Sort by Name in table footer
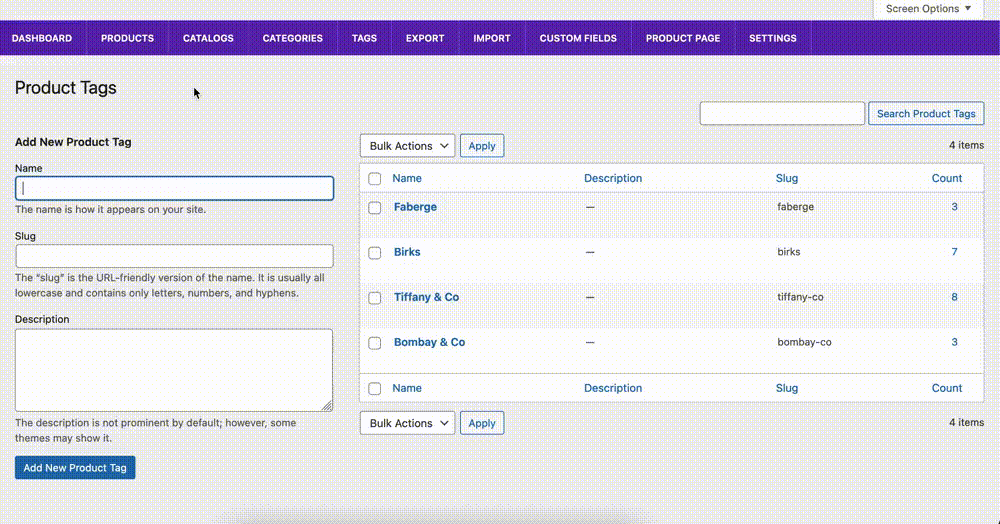The image size is (1000, 524). coord(407,388)
